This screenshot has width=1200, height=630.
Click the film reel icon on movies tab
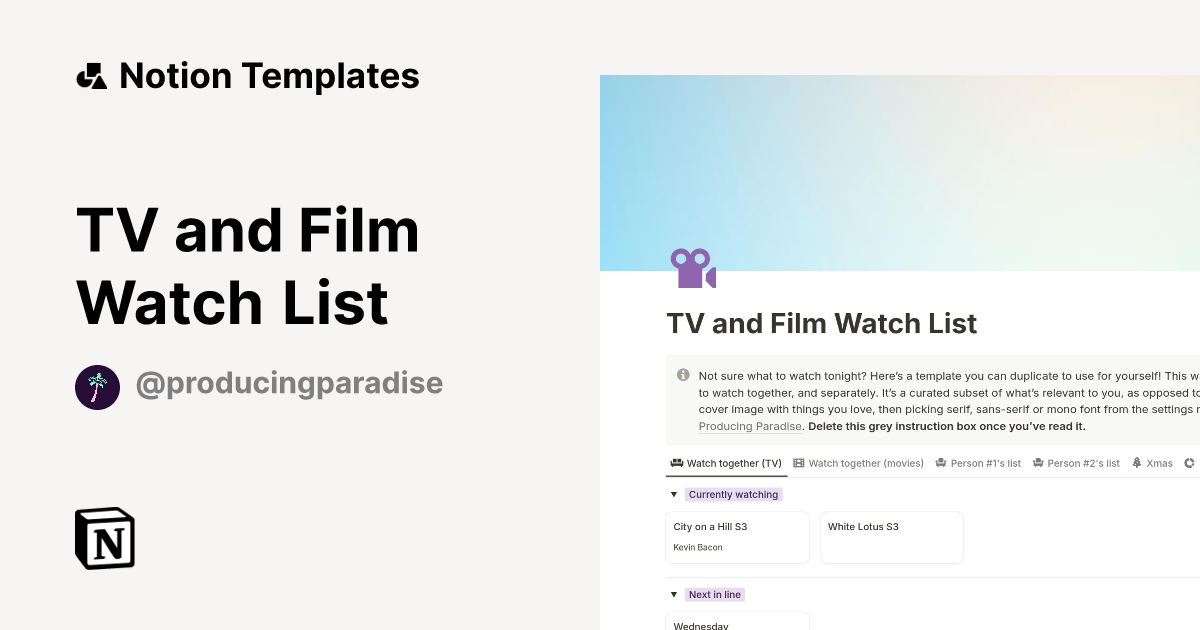click(x=798, y=463)
